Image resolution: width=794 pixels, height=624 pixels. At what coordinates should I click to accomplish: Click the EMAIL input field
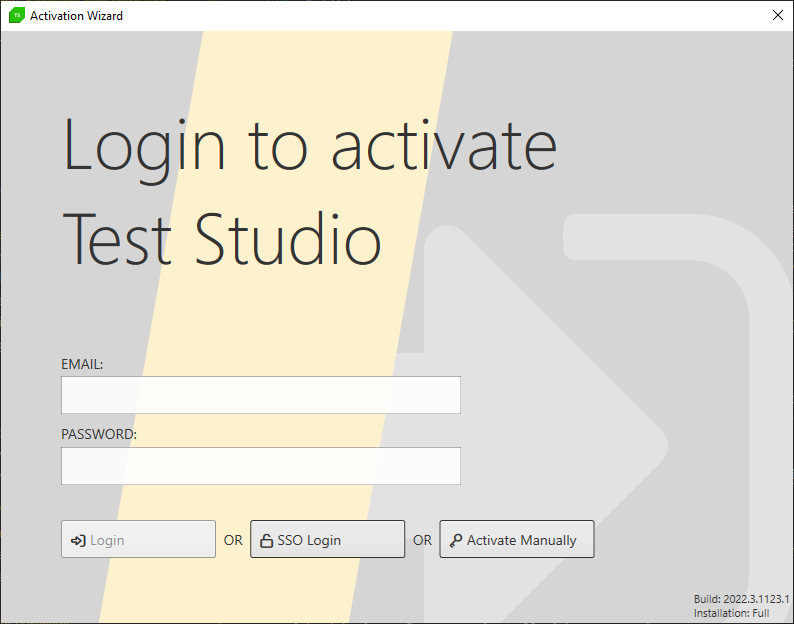point(261,395)
